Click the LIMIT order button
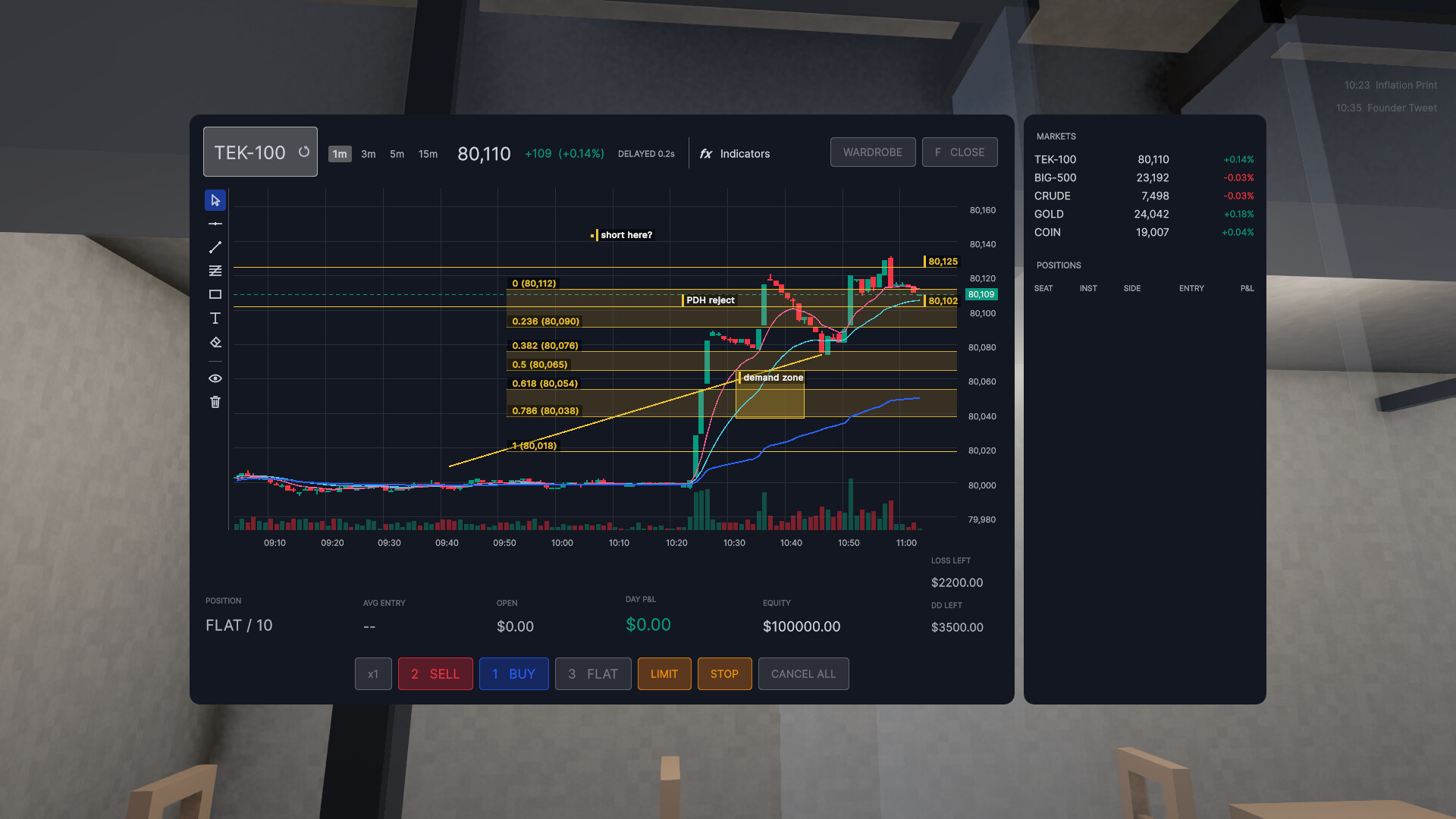The width and height of the screenshot is (1456, 819). coord(664,674)
